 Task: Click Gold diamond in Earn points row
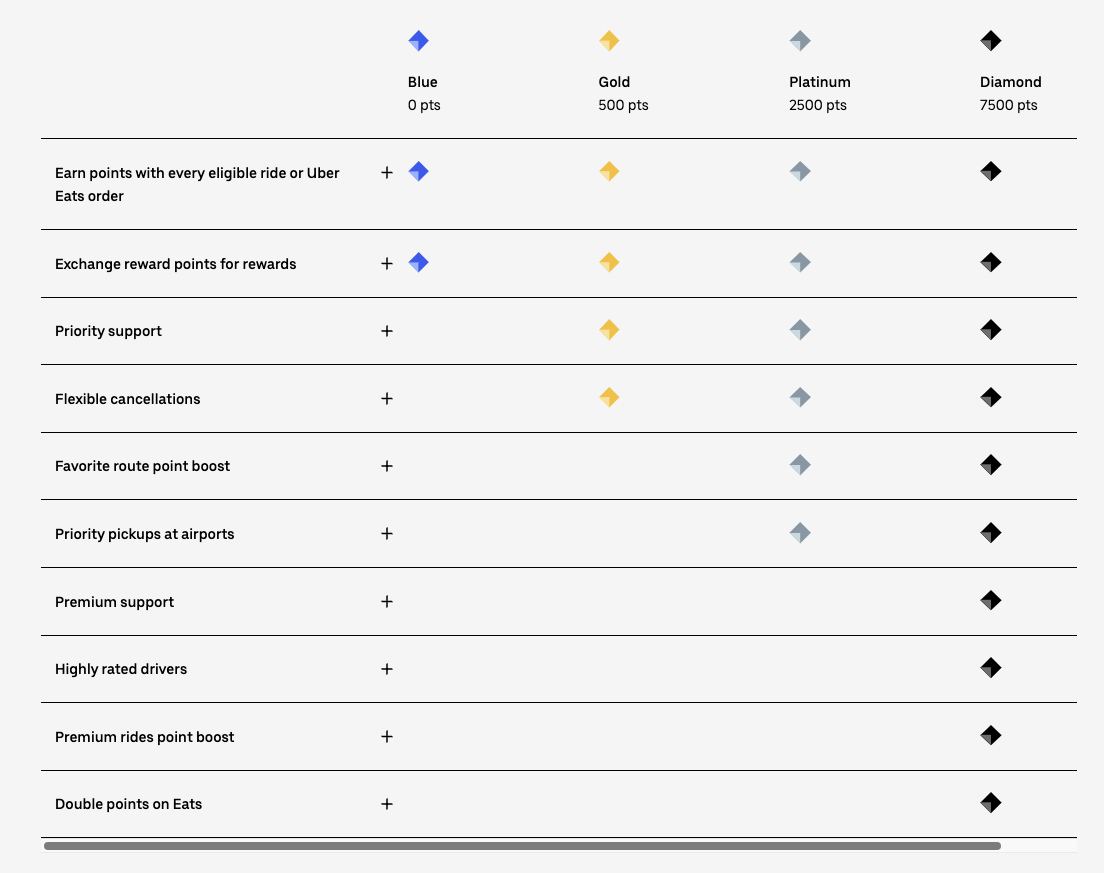(x=609, y=171)
